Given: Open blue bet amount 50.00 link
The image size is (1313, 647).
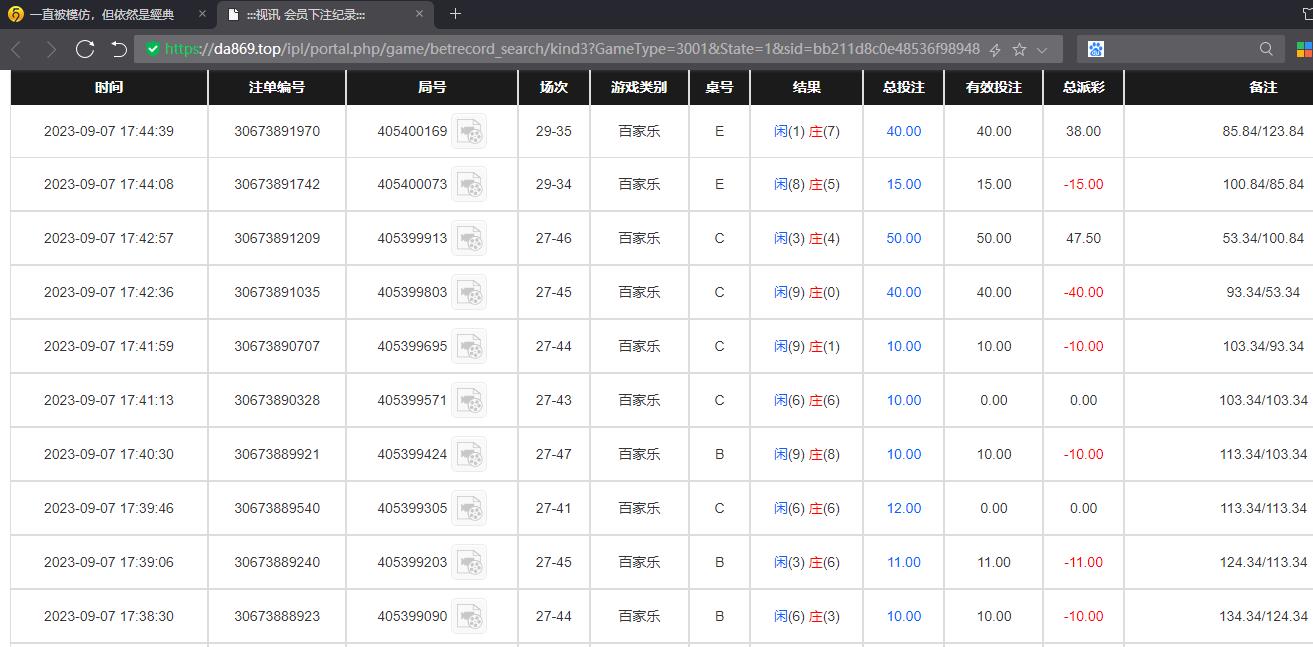Looking at the screenshot, I should (x=904, y=239).
